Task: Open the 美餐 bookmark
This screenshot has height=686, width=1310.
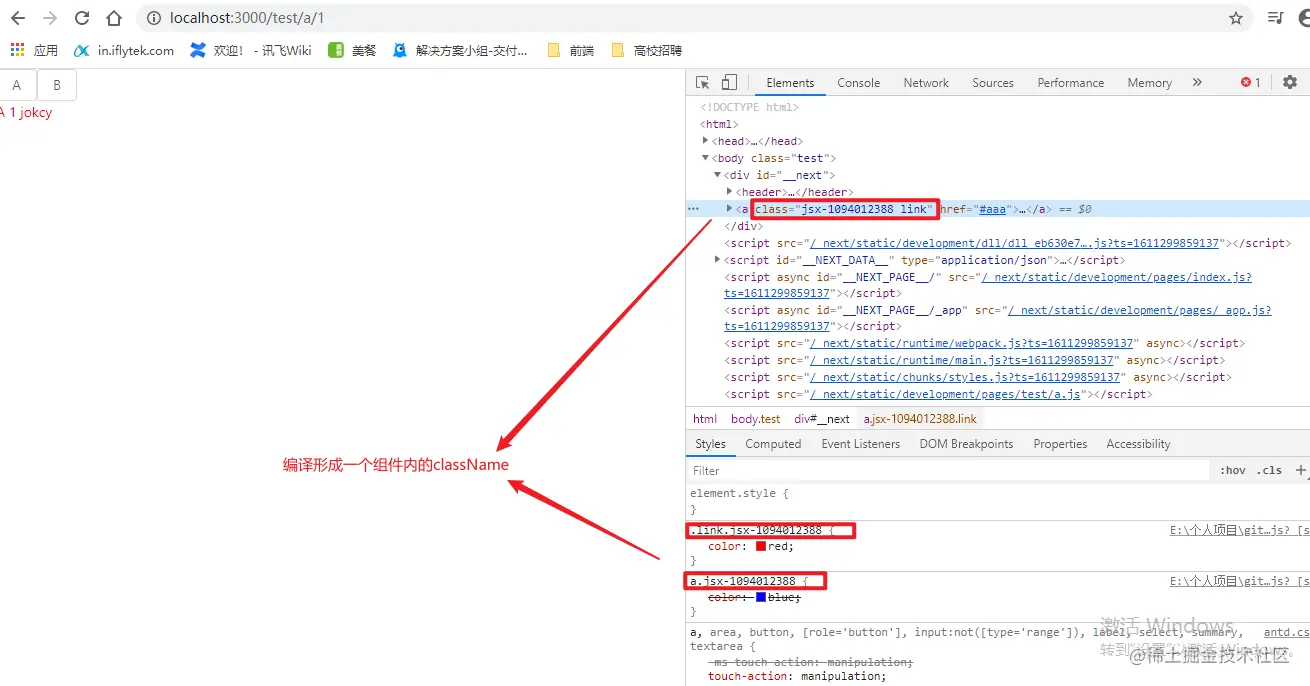Action: 352,50
